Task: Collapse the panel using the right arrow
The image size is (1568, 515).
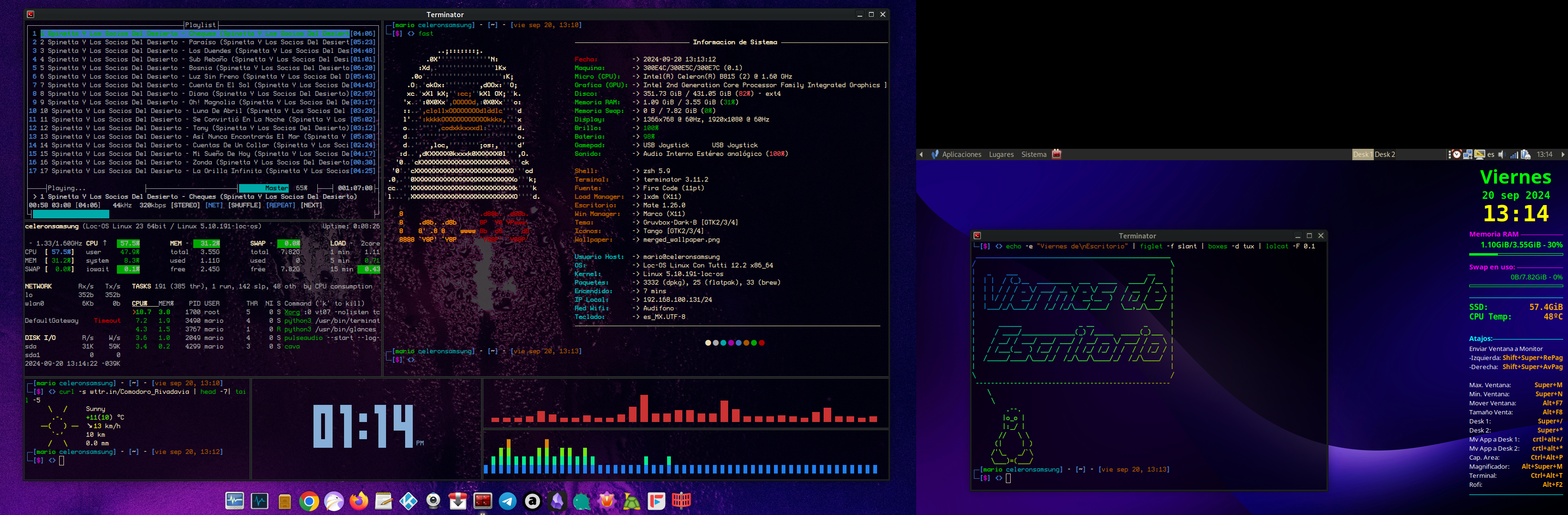Action: coord(1563,154)
